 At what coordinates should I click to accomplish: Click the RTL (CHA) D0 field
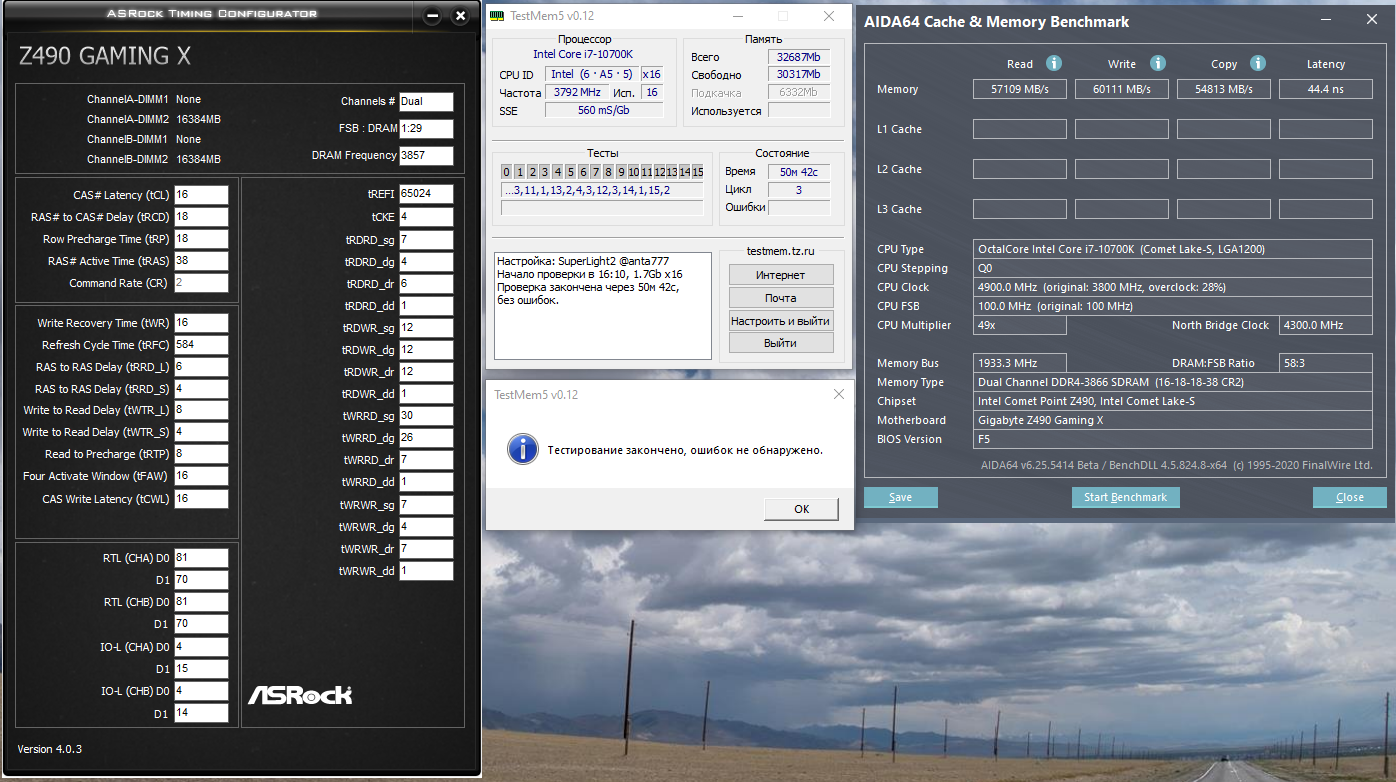point(201,558)
